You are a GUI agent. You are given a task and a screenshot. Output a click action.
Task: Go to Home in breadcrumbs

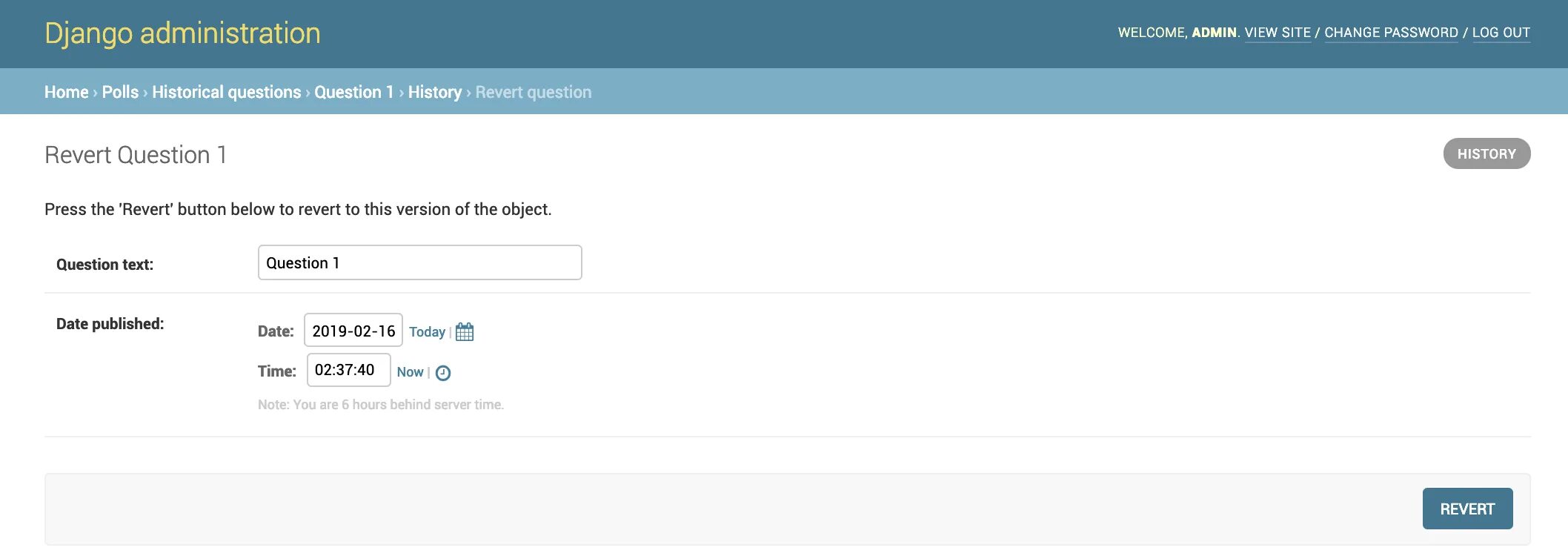coord(66,92)
